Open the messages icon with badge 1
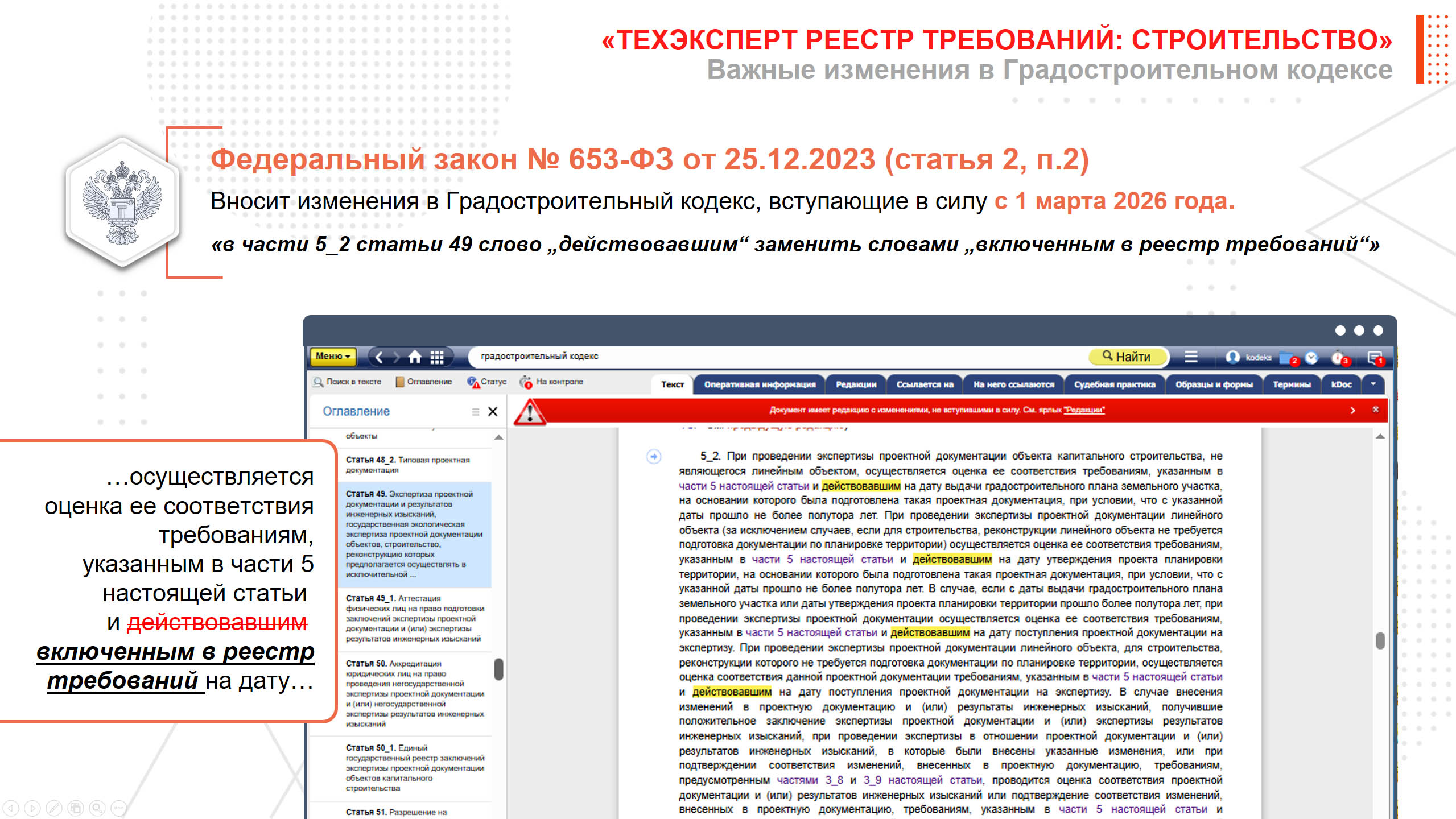 click(x=1374, y=358)
